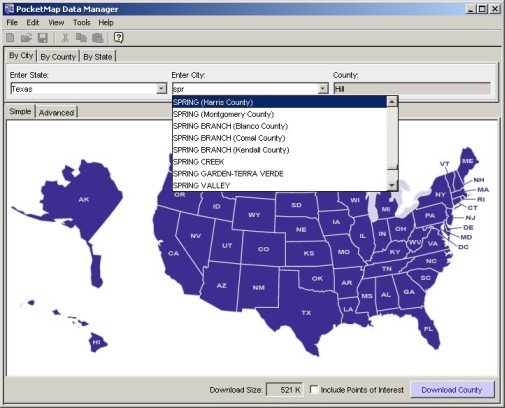Image resolution: width=505 pixels, height=408 pixels.
Task: Click Arizona (AZ) on the map
Action: pos(221,286)
